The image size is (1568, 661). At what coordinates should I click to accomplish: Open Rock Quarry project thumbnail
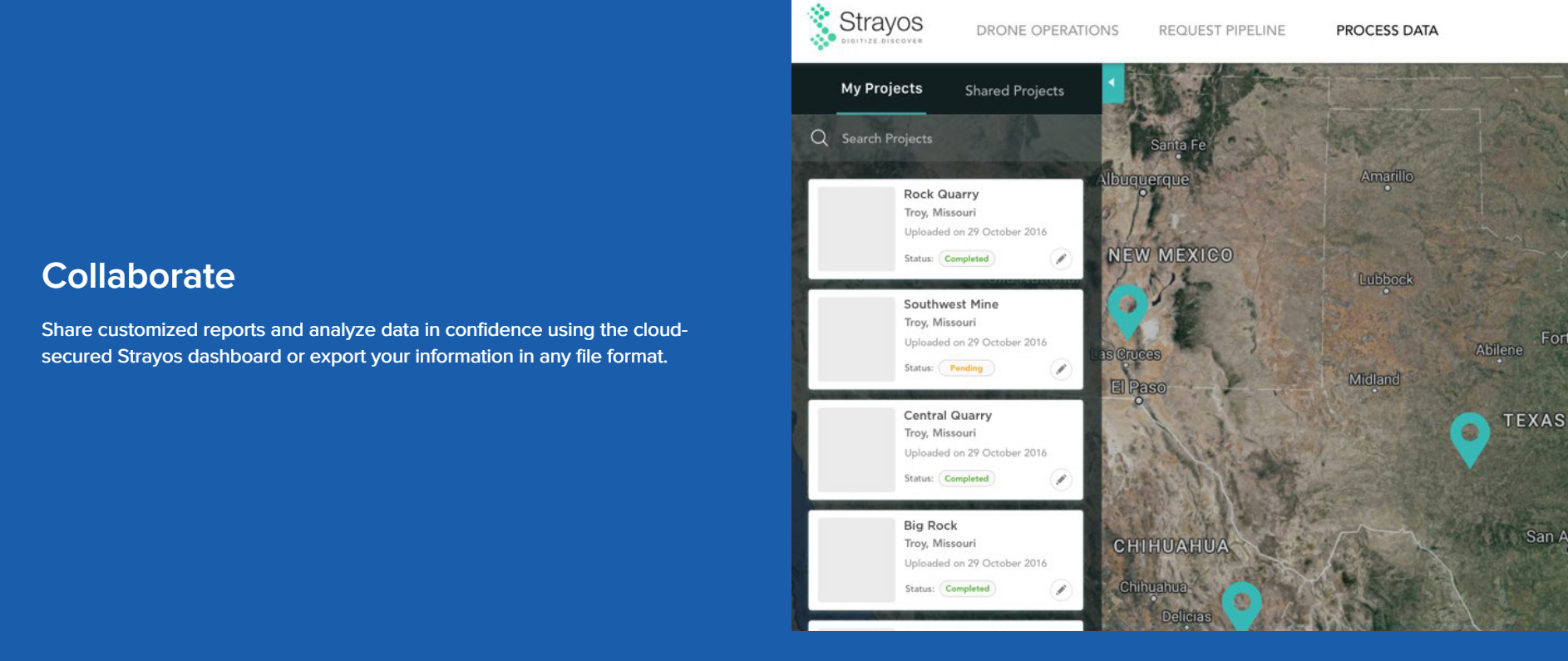[x=855, y=229]
